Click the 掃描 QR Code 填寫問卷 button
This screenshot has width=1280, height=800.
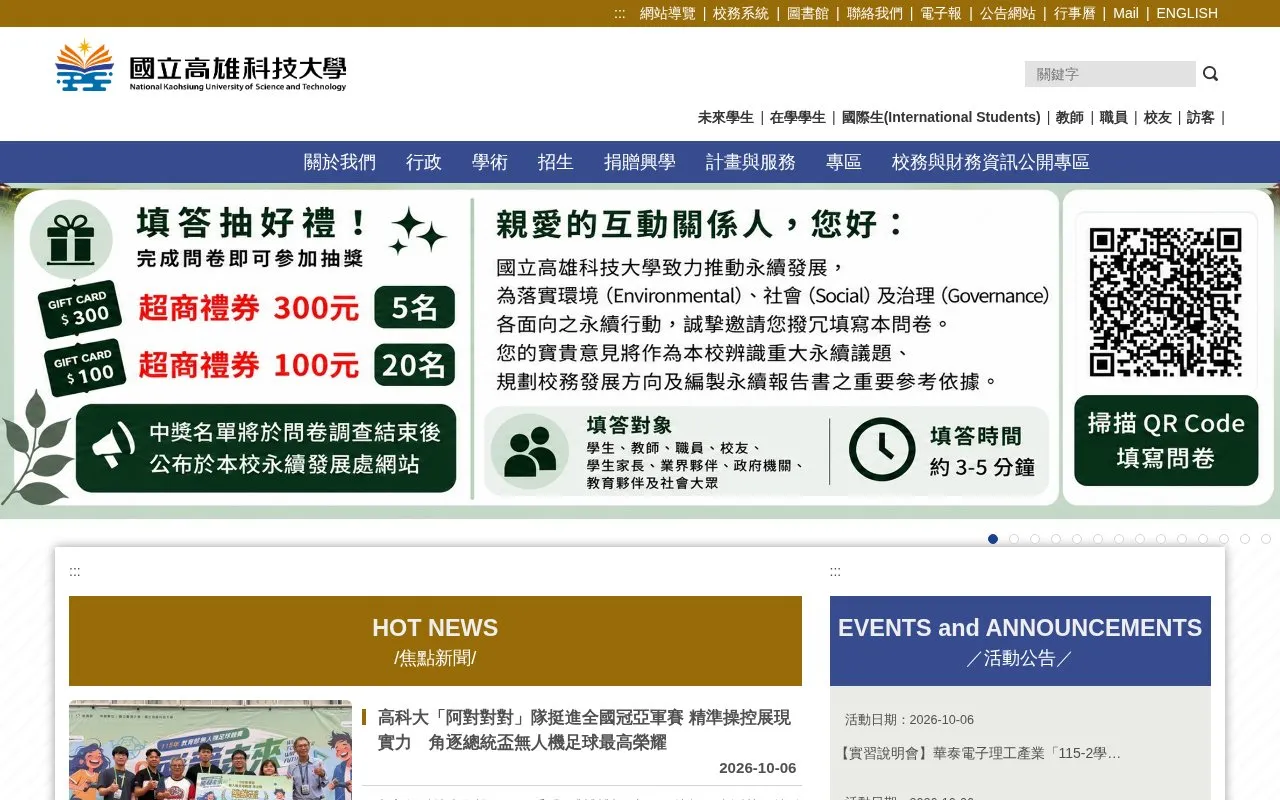tap(1166, 441)
